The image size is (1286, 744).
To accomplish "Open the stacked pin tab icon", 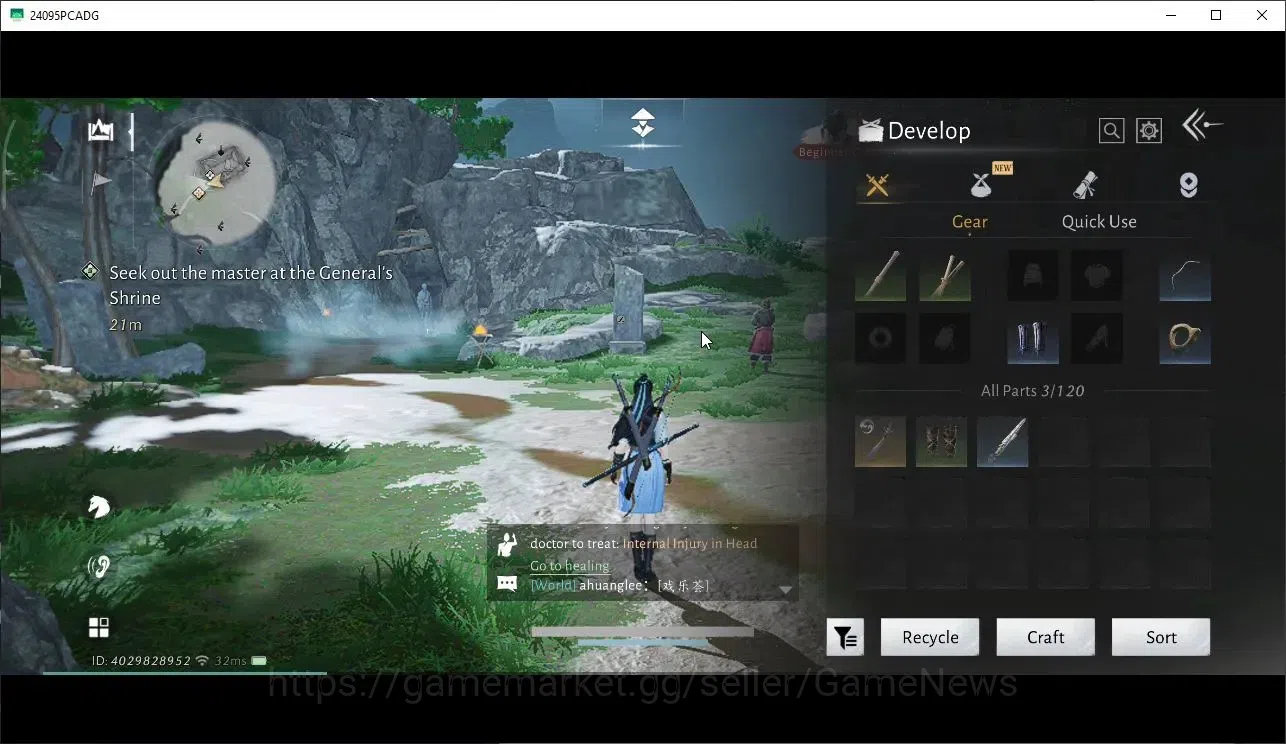I will [1188, 185].
